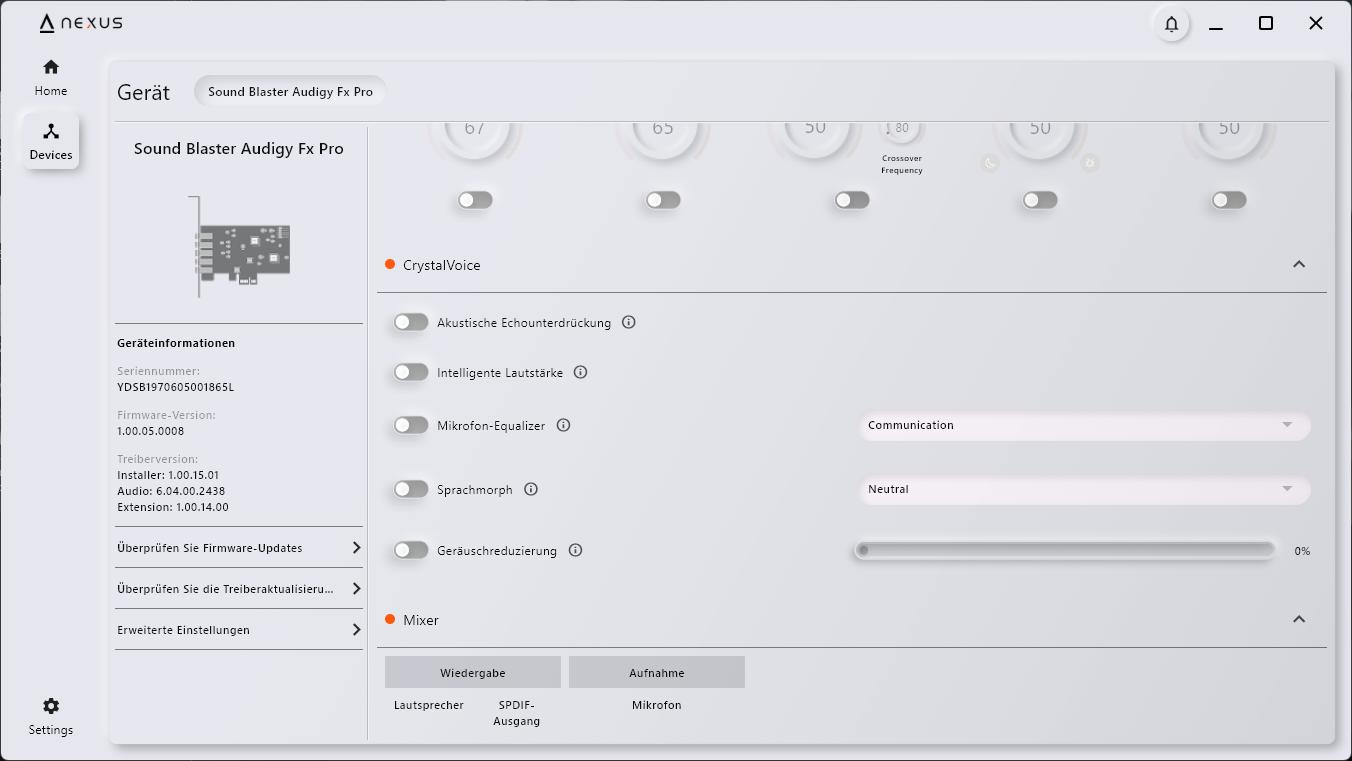This screenshot has width=1352, height=761.
Task: Switch to the Aufnahme mixer tab
Action: pyautogui.click(x=657, y=673)
